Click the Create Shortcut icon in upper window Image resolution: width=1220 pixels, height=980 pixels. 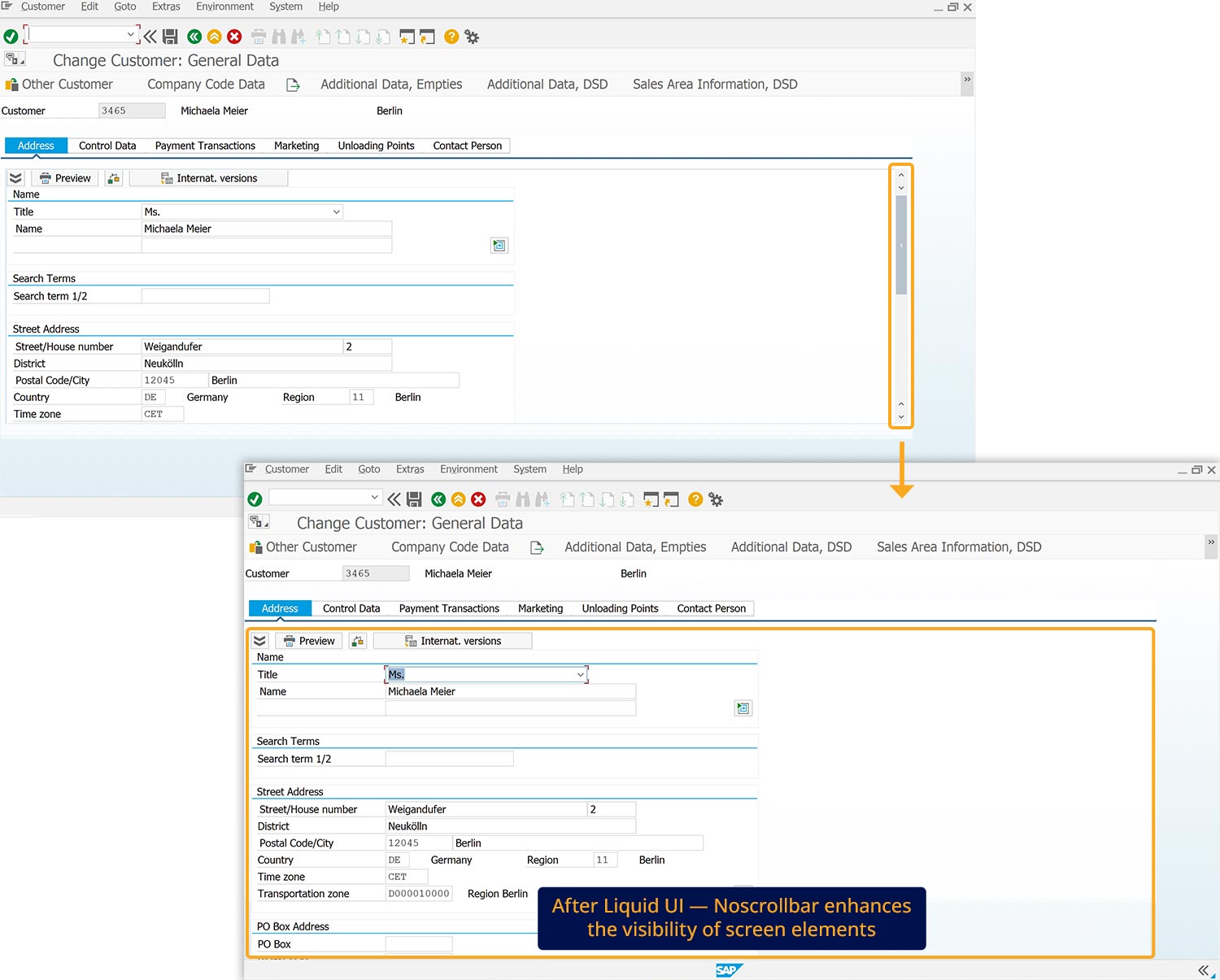pyautogui.click(x=427, y=37)
